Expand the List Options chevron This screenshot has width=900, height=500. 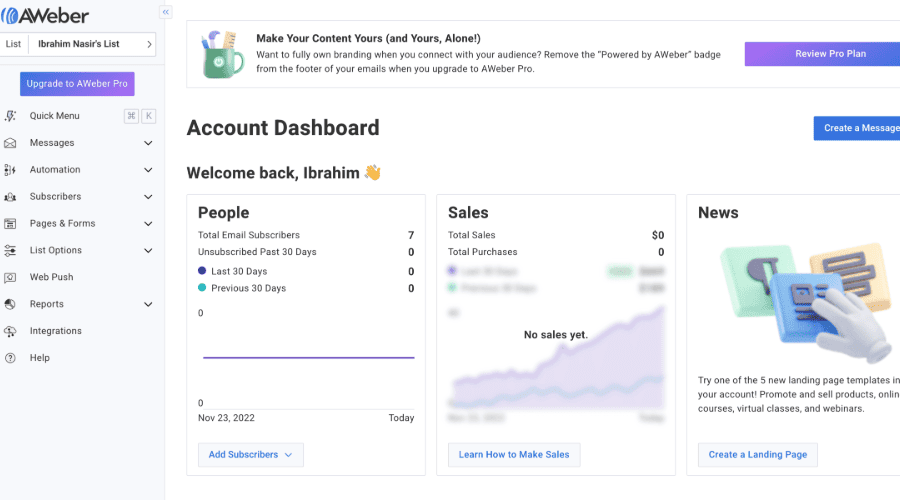tap(148, 250)
